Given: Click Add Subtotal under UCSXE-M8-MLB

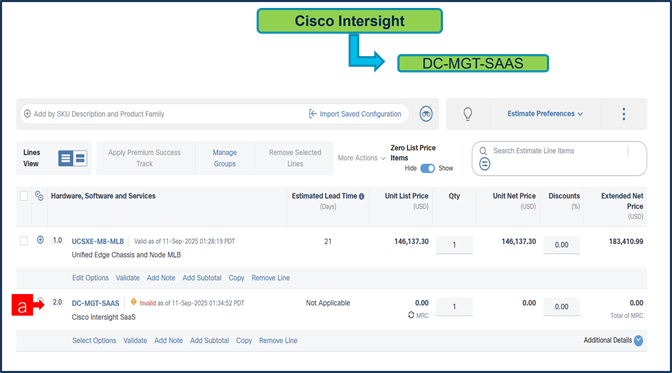Looking at the screenshot, I should [x=202, y=278].
